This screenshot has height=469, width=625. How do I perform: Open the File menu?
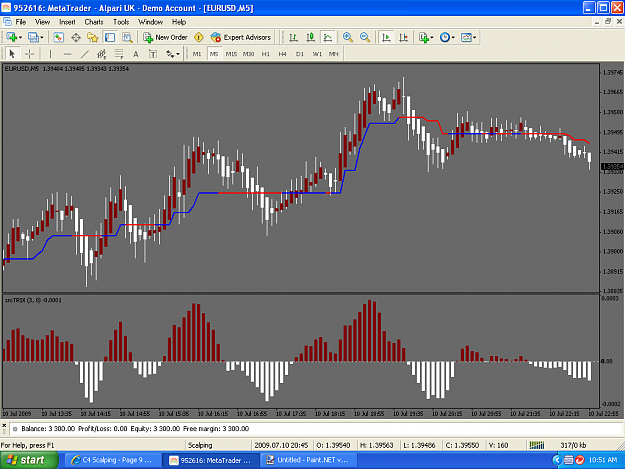coord(21,22)
